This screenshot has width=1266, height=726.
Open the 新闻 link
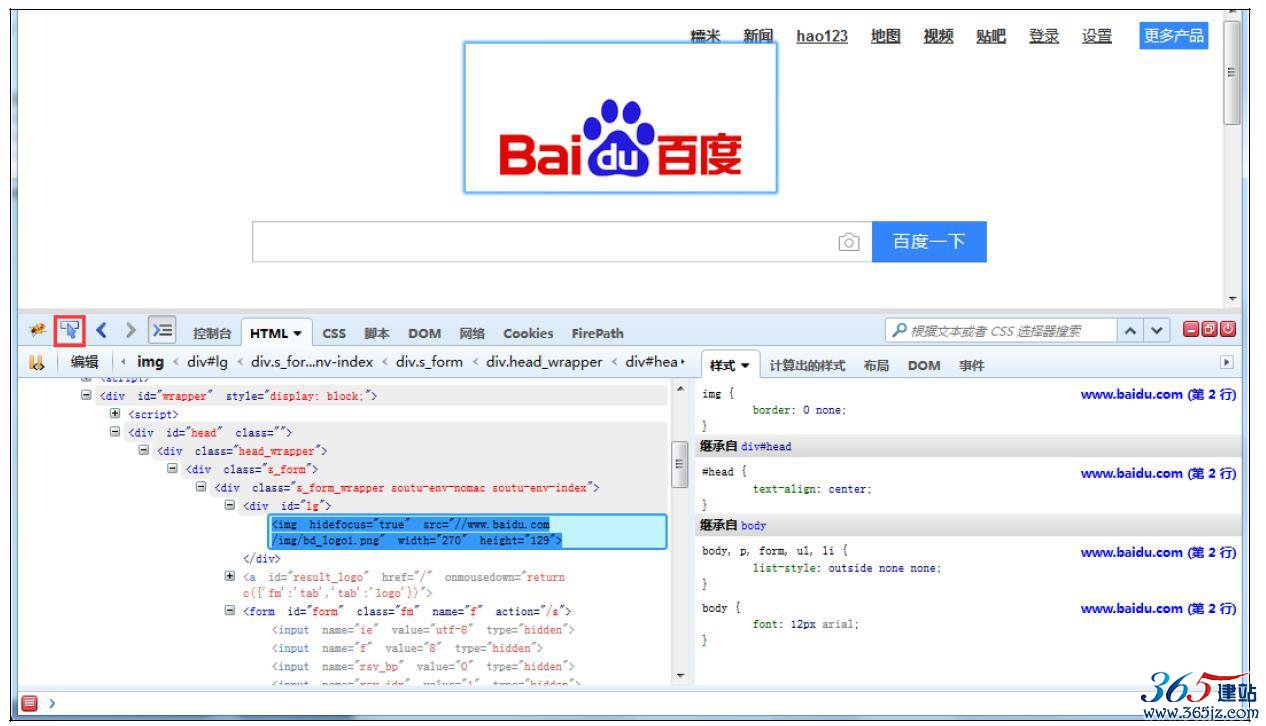(x=758, y=36)
